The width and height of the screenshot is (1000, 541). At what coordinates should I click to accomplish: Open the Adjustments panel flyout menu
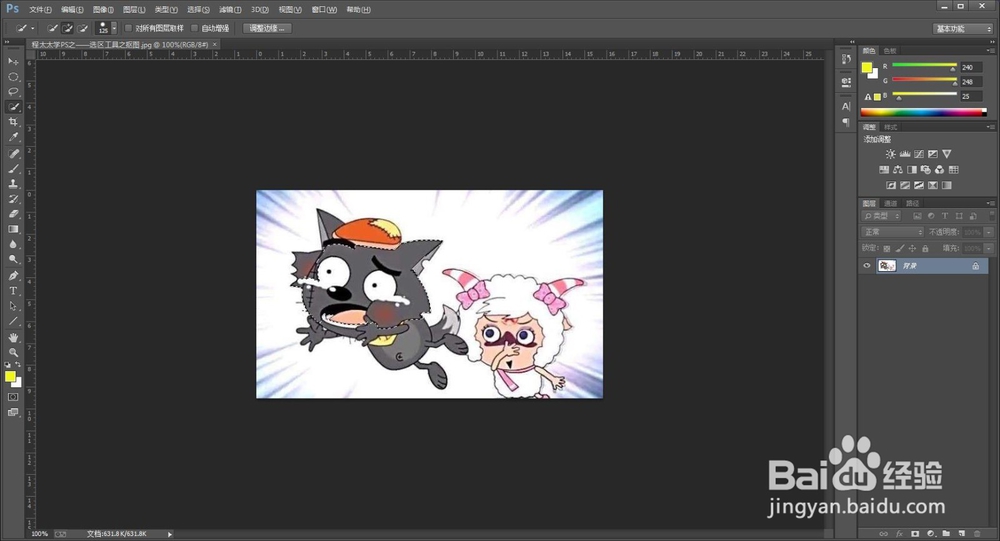tap(990, 127)
